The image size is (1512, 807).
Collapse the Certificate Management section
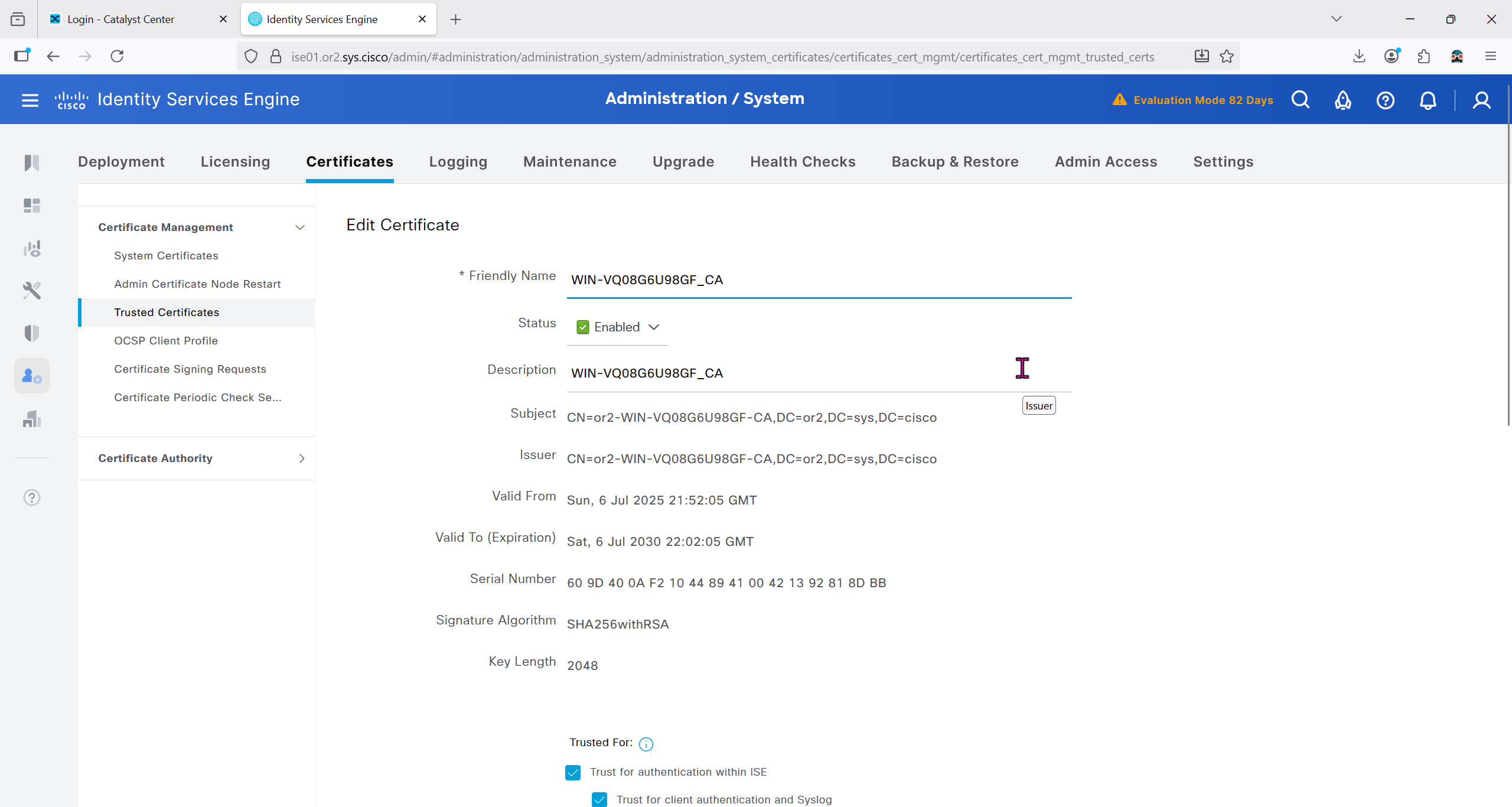(300, 227)
